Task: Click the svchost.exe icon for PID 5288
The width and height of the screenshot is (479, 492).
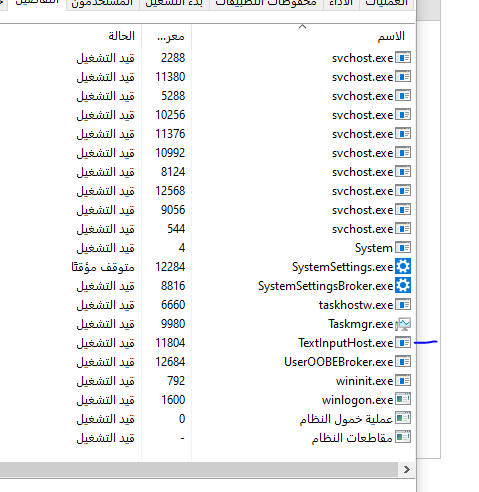Action: [403, 96]
